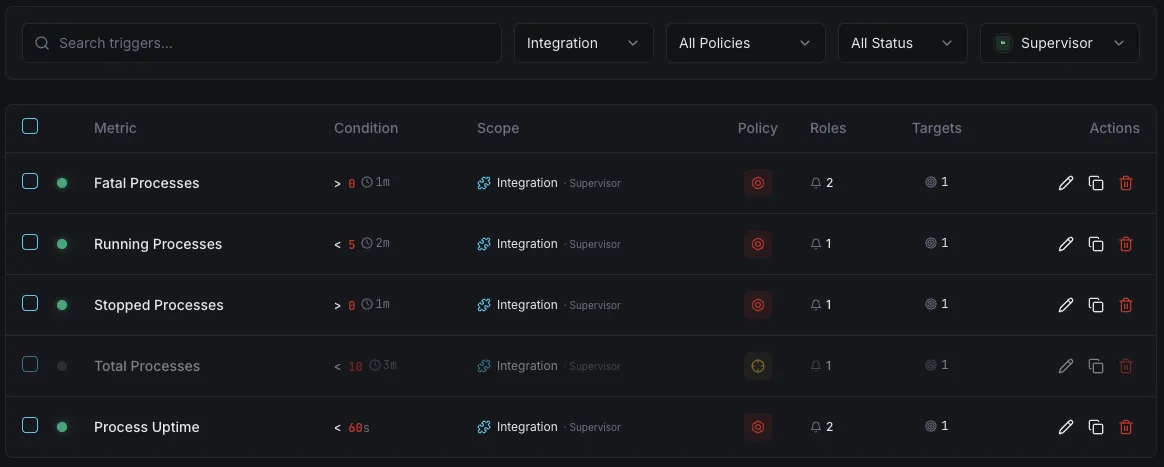Toggle the green status dot for Fatal Processes
Viewport: 1164px width, 467px height.
pos(62,183)
